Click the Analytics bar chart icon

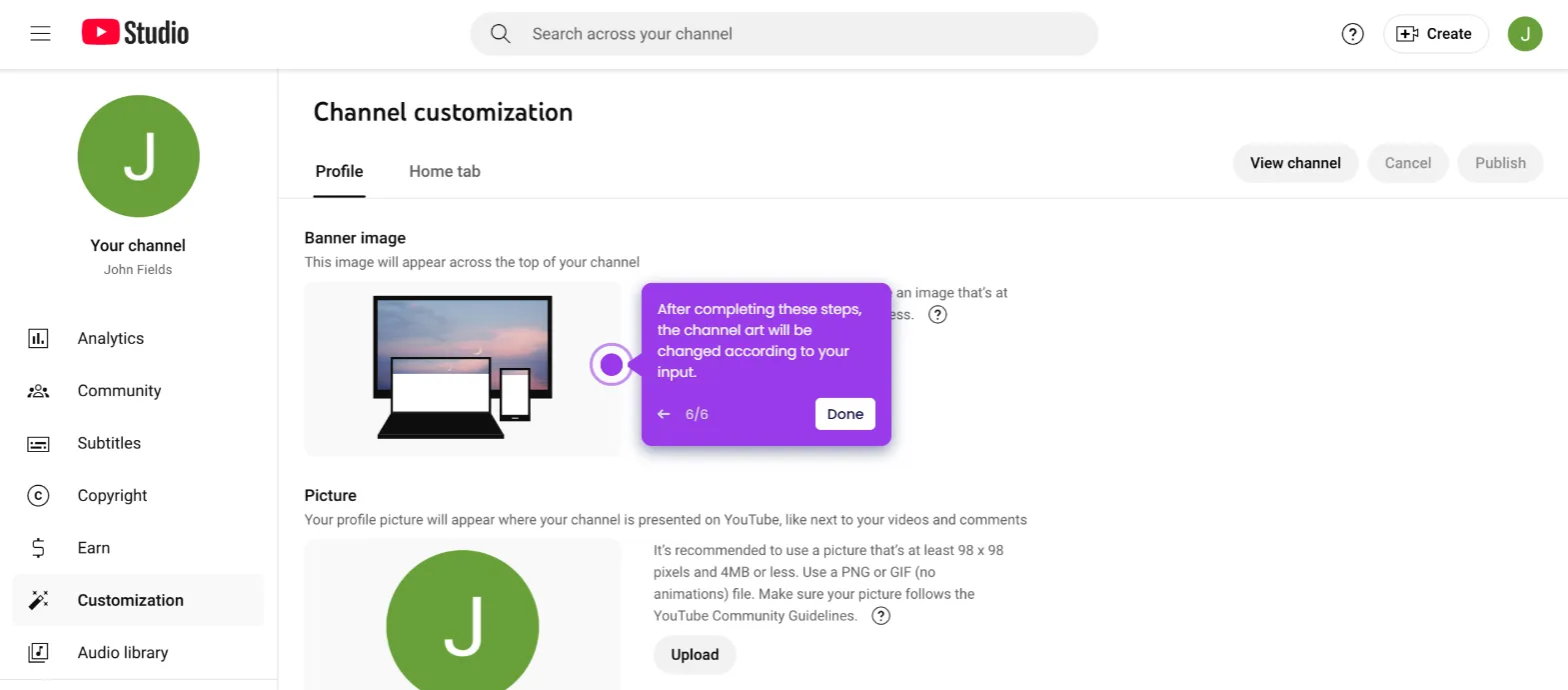38,339
